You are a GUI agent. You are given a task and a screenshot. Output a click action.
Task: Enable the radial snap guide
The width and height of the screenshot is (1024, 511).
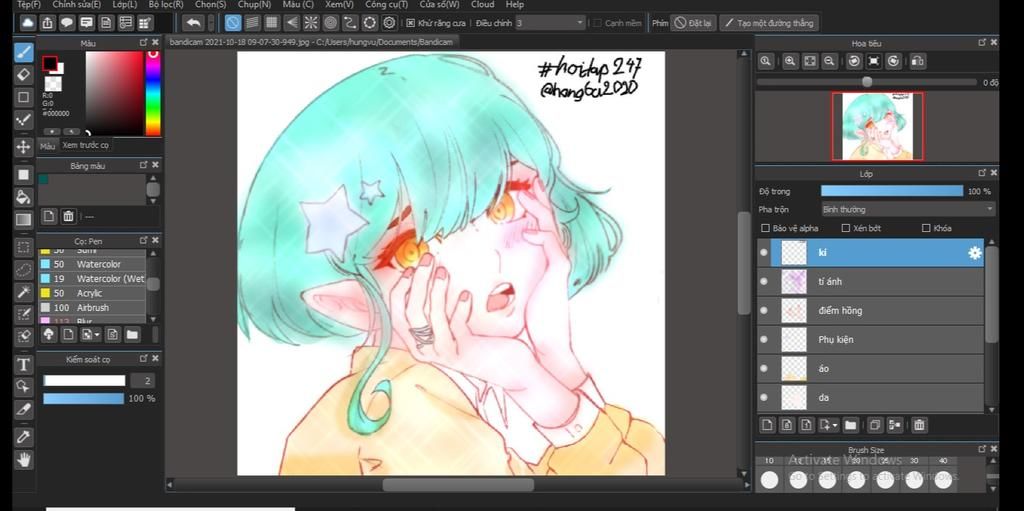pos(311,23)
